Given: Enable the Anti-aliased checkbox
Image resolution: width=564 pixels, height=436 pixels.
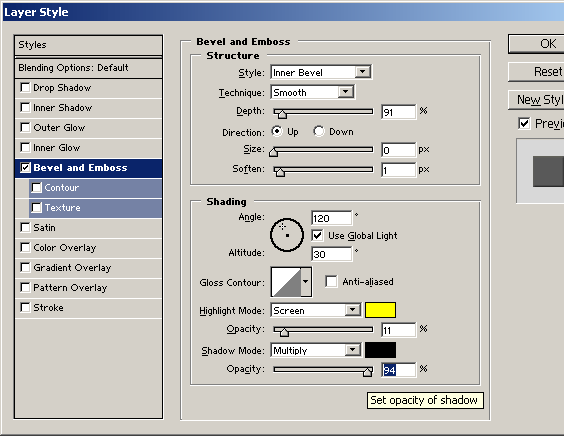Looking at the screenshot, I should 331,281.
